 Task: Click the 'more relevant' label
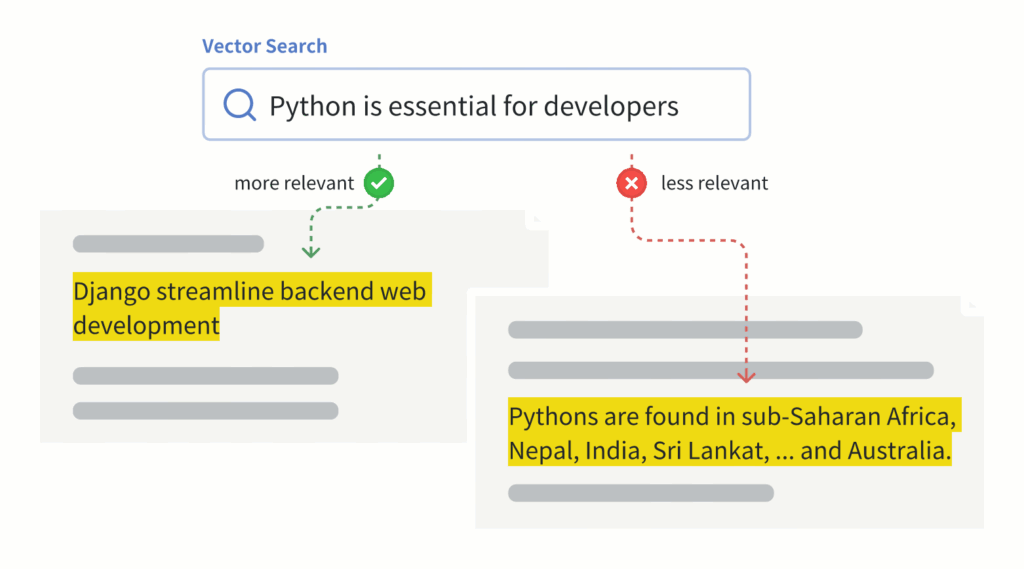[x=294, y=184]
